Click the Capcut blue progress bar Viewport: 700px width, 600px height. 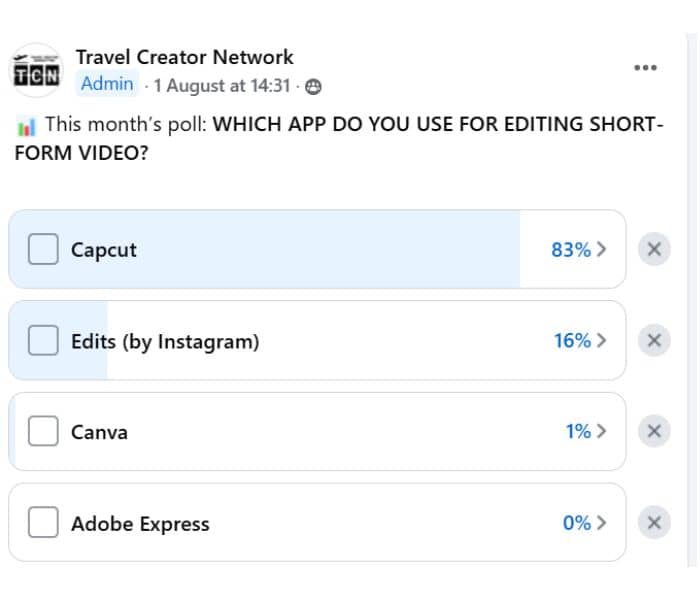[264, 249]
